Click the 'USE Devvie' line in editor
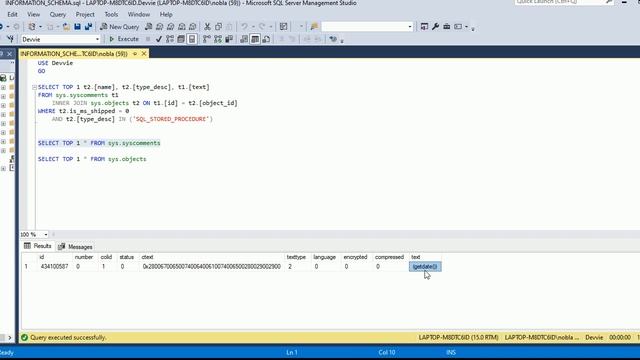The image size is (640, 360). click(56, 63)
